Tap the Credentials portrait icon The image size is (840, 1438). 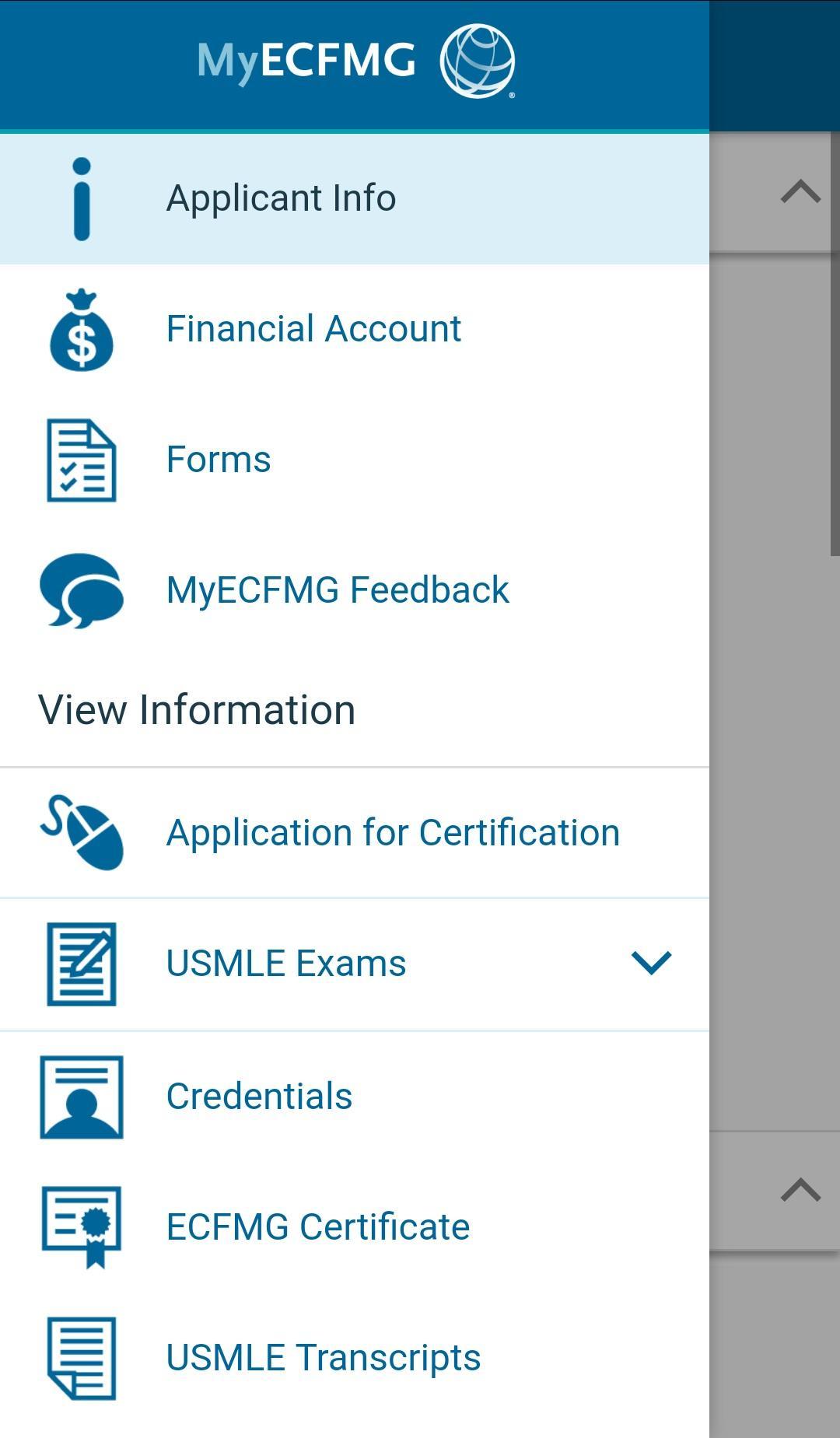[82, 1097]
